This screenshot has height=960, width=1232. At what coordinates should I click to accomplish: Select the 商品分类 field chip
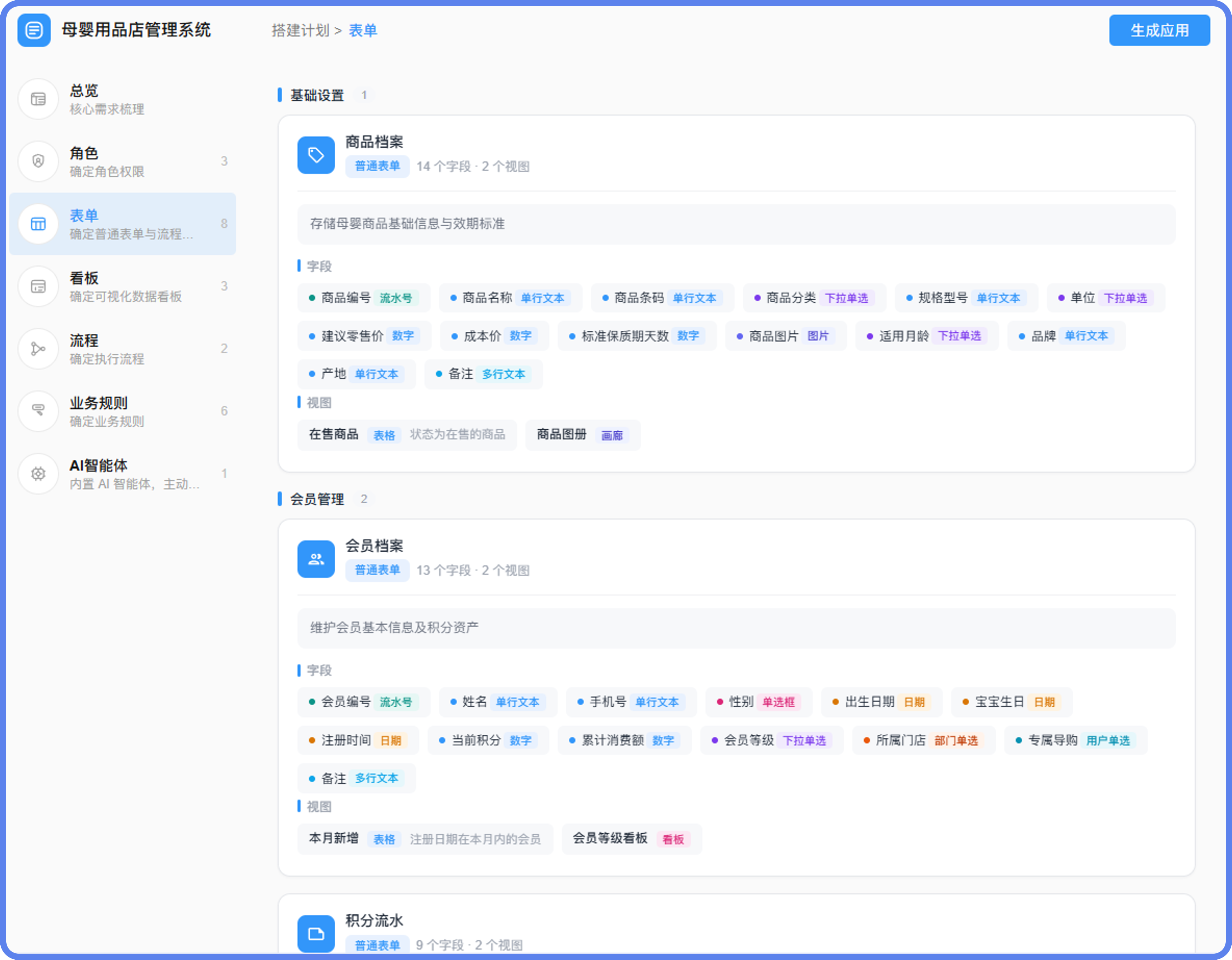click(815, 298)
